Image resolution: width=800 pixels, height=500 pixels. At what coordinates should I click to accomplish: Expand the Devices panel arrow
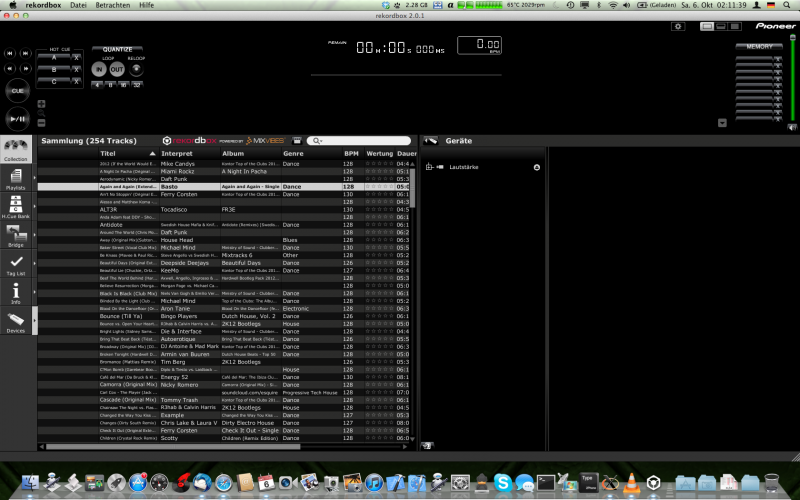click(x=35, y=321)
